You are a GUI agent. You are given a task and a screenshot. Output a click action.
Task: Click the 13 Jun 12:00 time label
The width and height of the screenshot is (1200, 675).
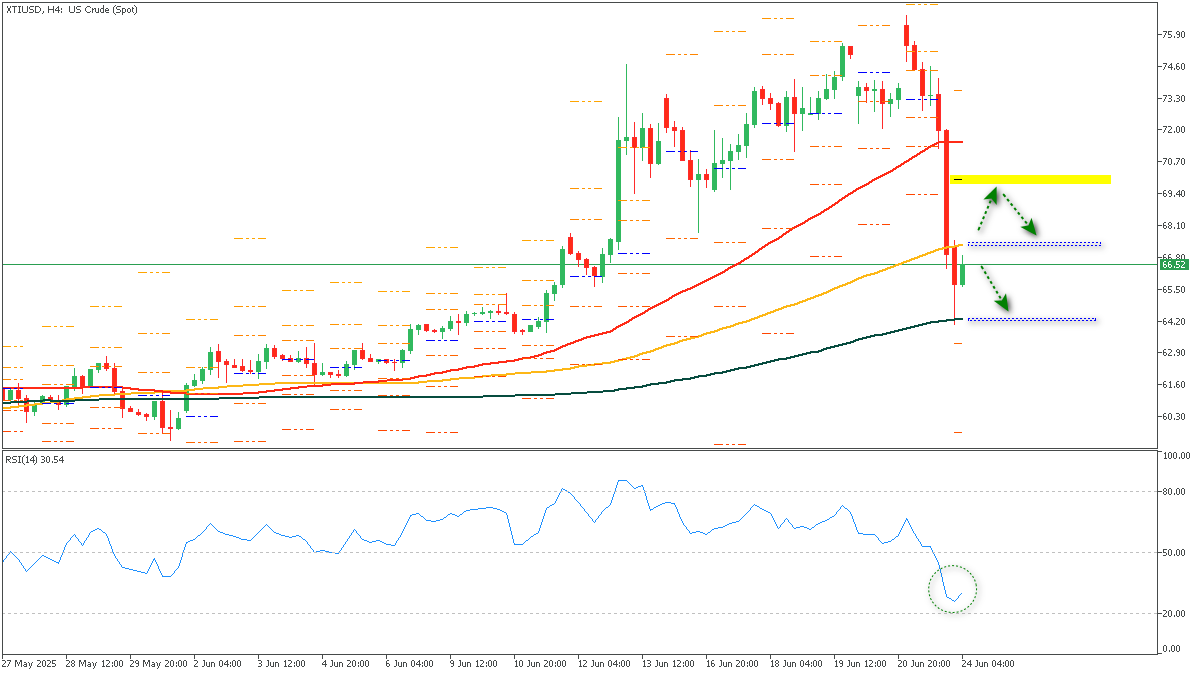pos(667,663)
